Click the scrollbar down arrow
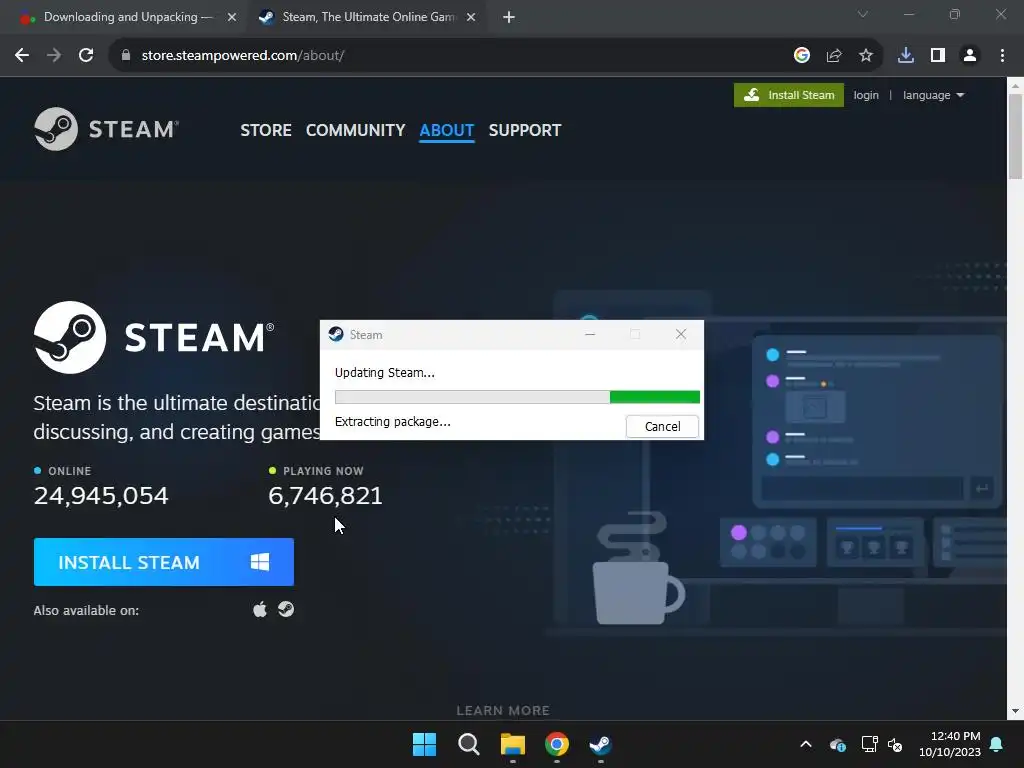The height and width of the screenshot is (768, 1024). pyautogui.click(x=1015, y=711)
